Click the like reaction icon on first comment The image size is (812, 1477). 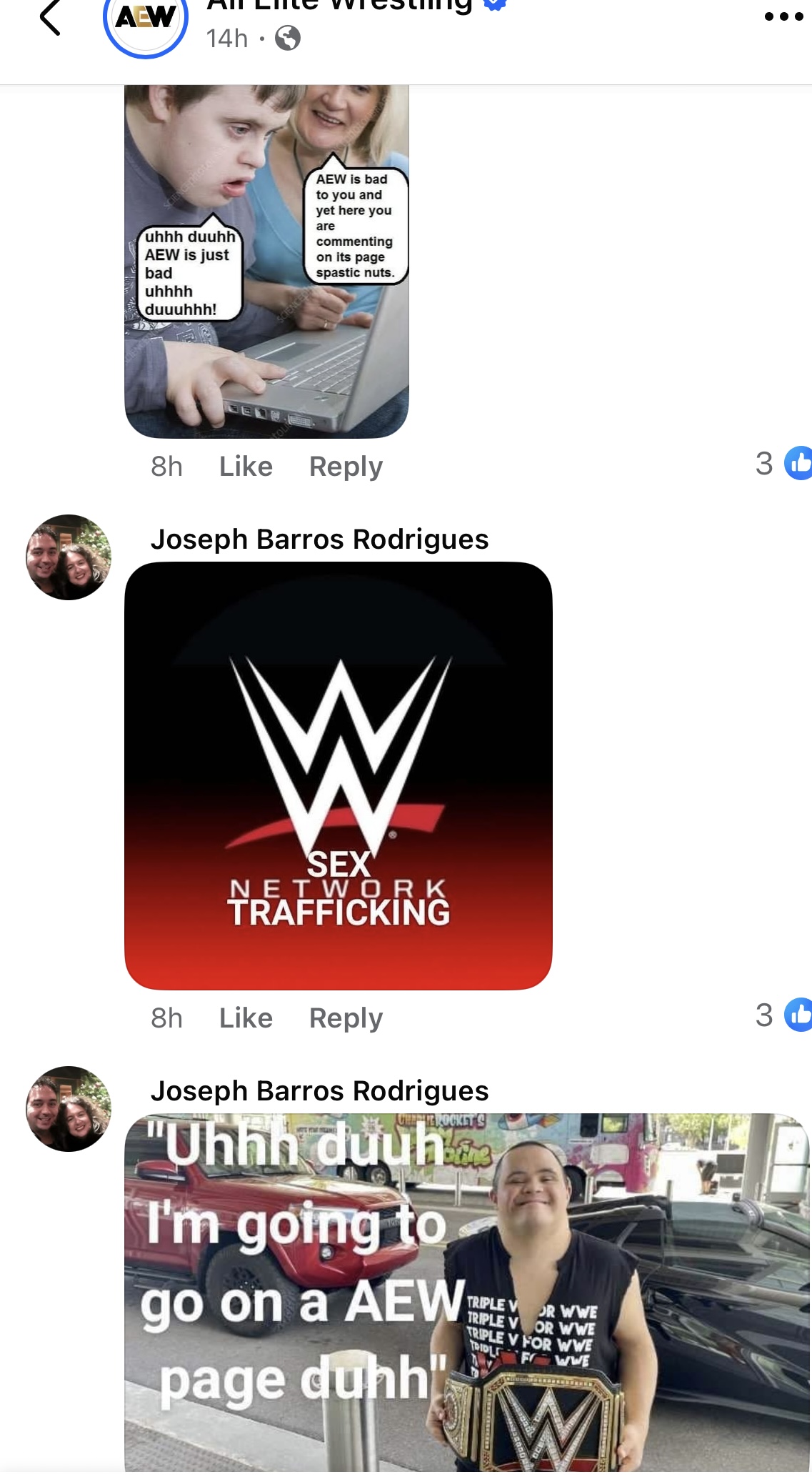pos(798,463)
